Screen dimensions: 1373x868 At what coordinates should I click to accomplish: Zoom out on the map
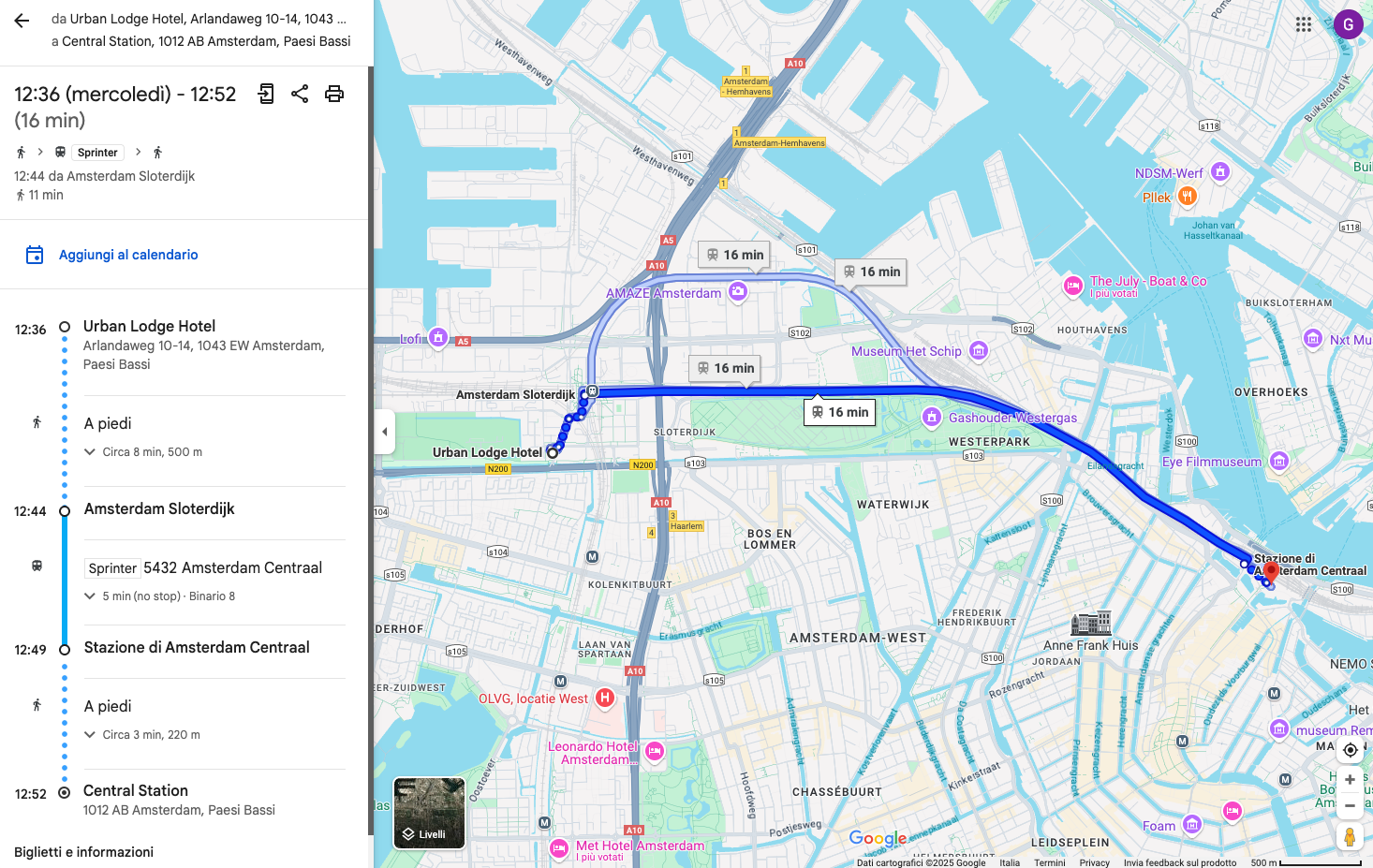[x=1350, y=805]
